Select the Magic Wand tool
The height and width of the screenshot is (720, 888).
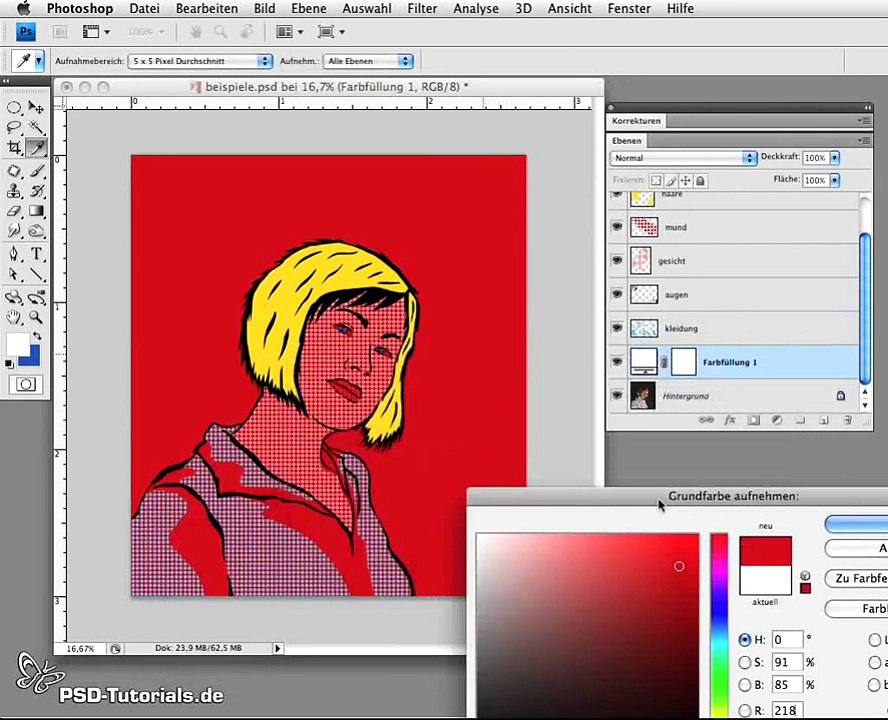(36, 127)
